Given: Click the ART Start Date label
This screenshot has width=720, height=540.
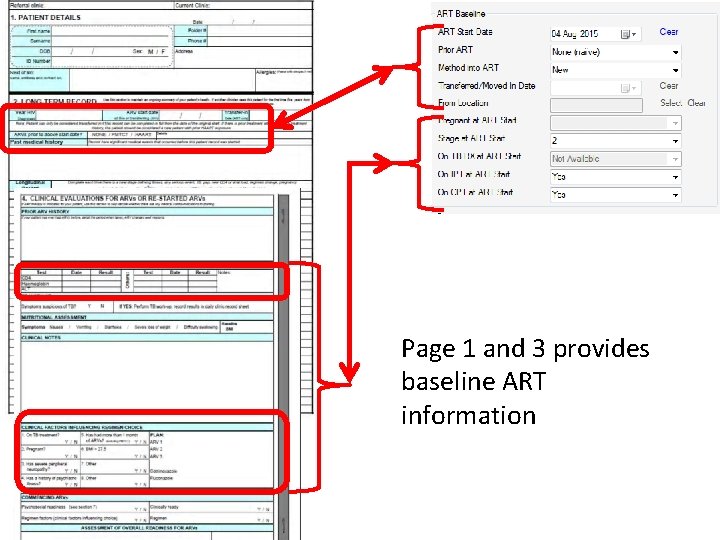Looking at the screenshot, I should pyautogui.click(x=465, y=32).
